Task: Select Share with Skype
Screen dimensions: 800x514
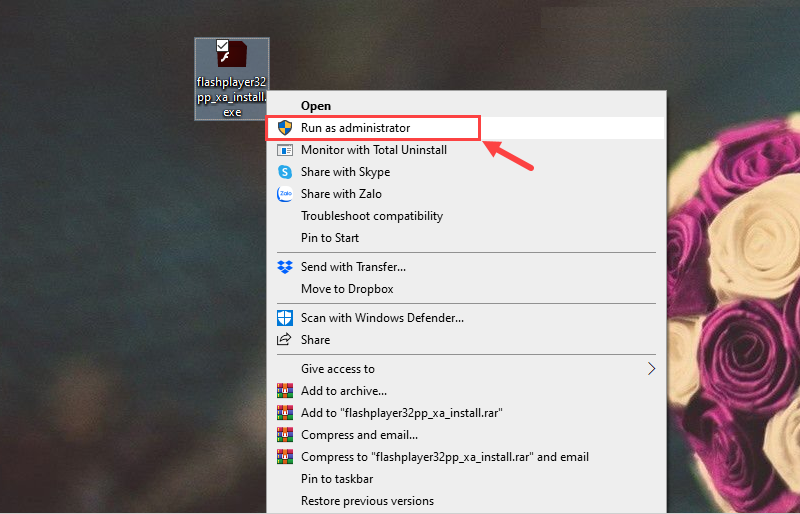Action: tap(466, 172)
